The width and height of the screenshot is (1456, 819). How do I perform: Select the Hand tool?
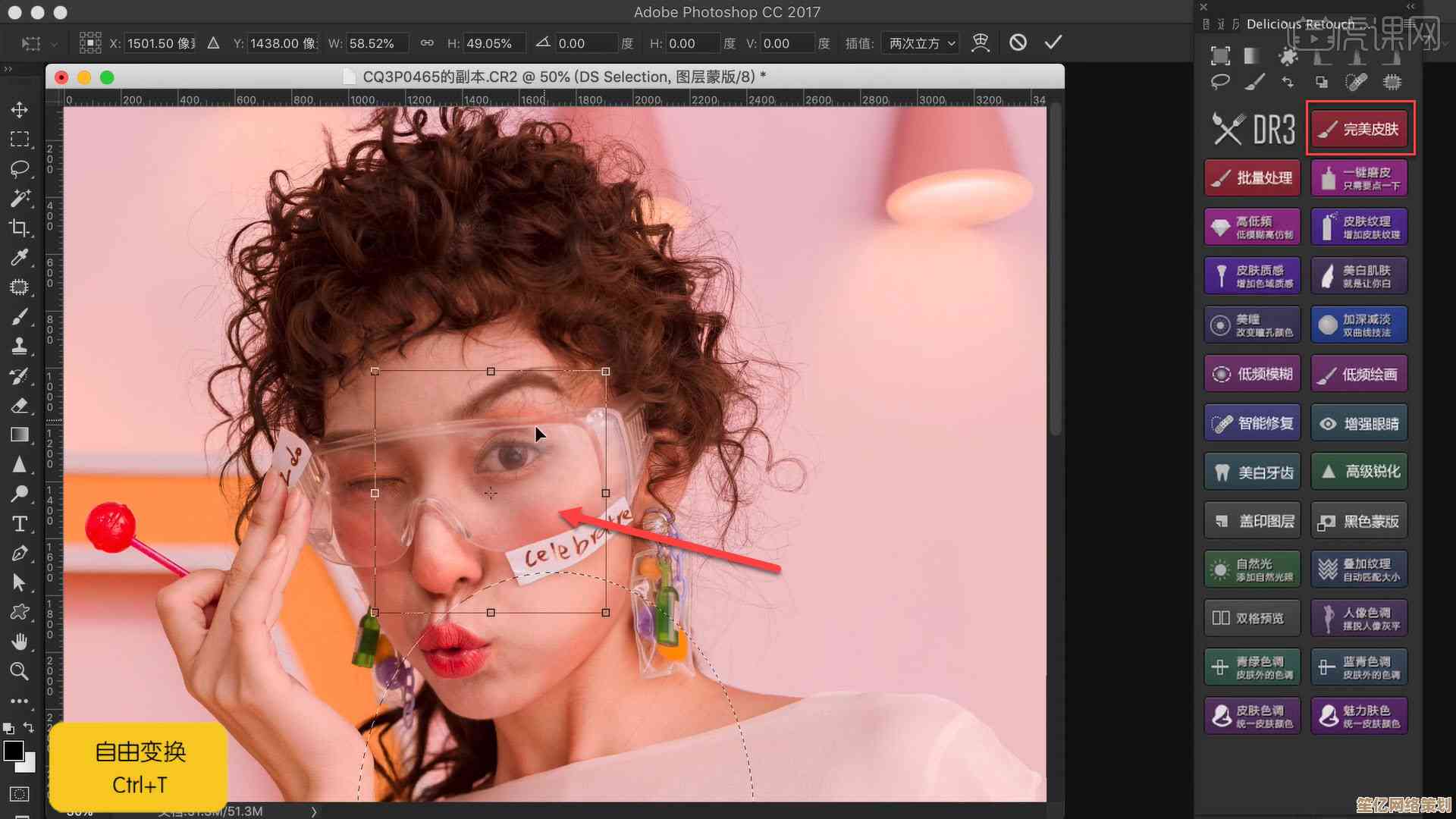click(x=20, y=642)
